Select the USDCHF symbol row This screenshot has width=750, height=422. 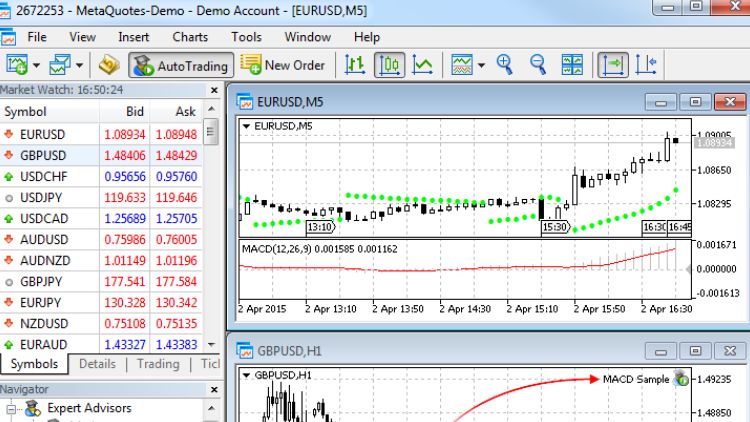coord(101,177)
